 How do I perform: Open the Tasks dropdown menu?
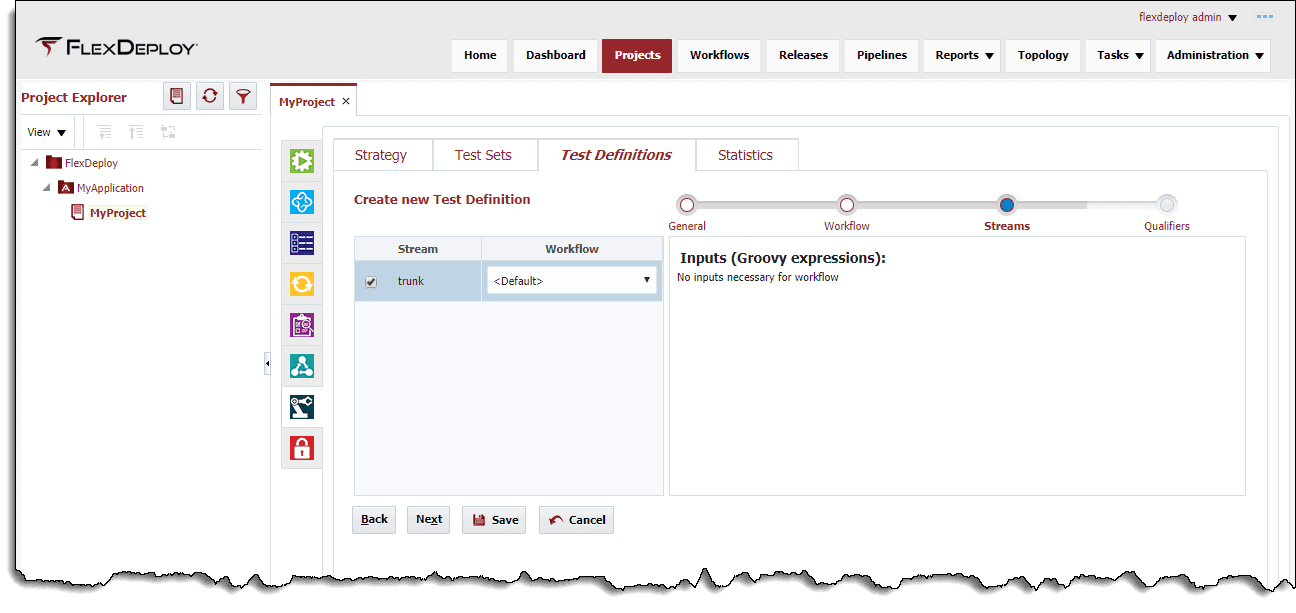pyautogui.click(x=1120, y=55)
